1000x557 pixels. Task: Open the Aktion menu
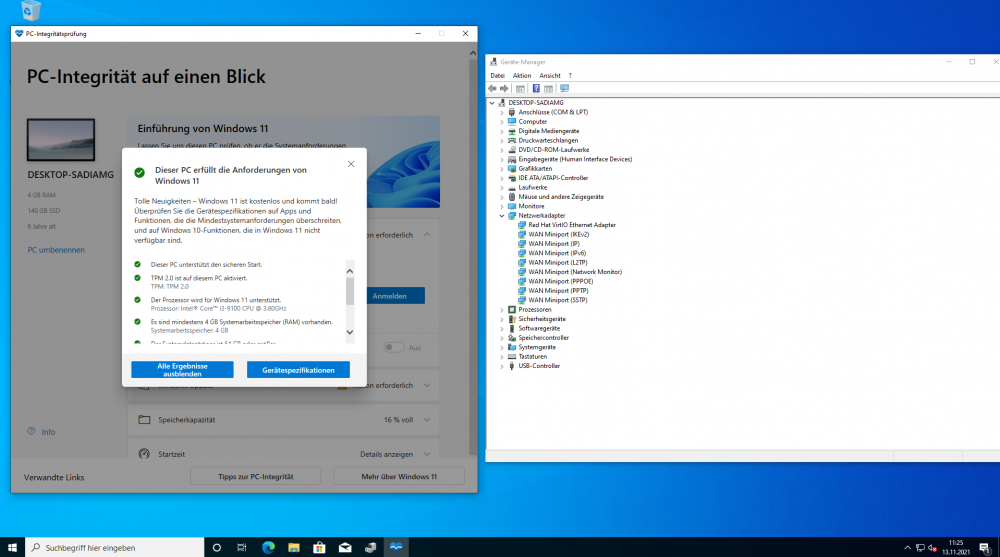coord(522,75)
